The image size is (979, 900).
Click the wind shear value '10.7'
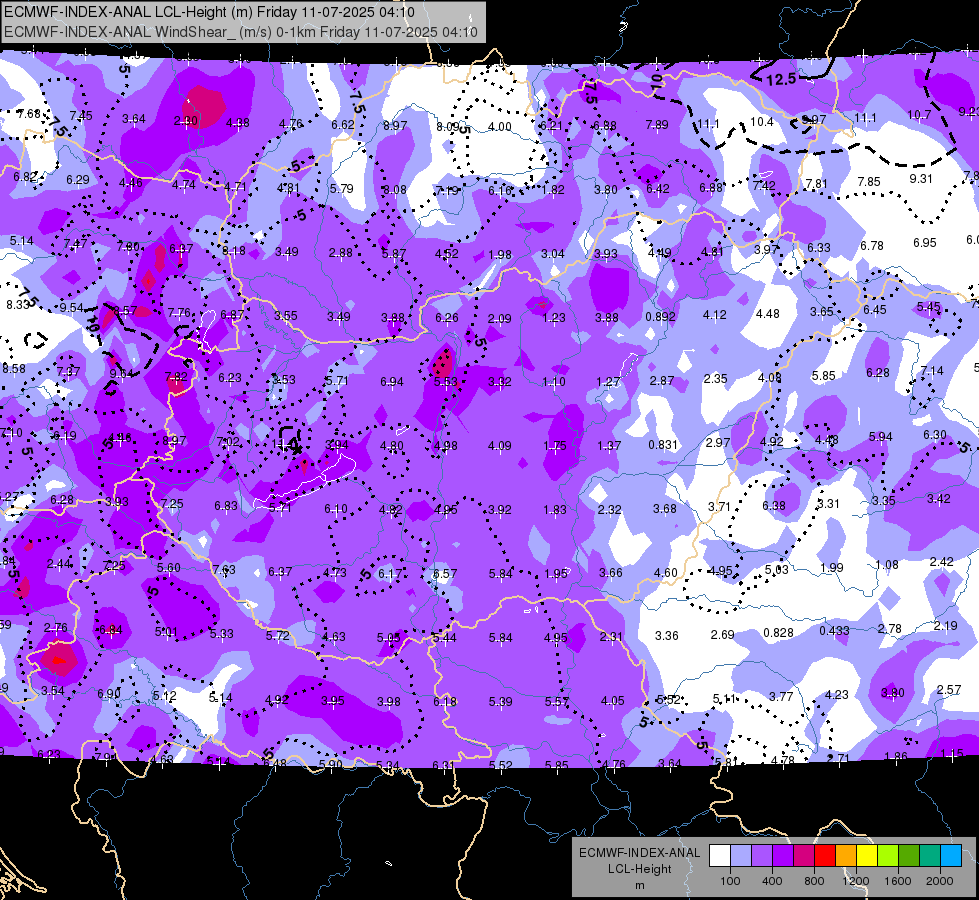coord(919,115)
